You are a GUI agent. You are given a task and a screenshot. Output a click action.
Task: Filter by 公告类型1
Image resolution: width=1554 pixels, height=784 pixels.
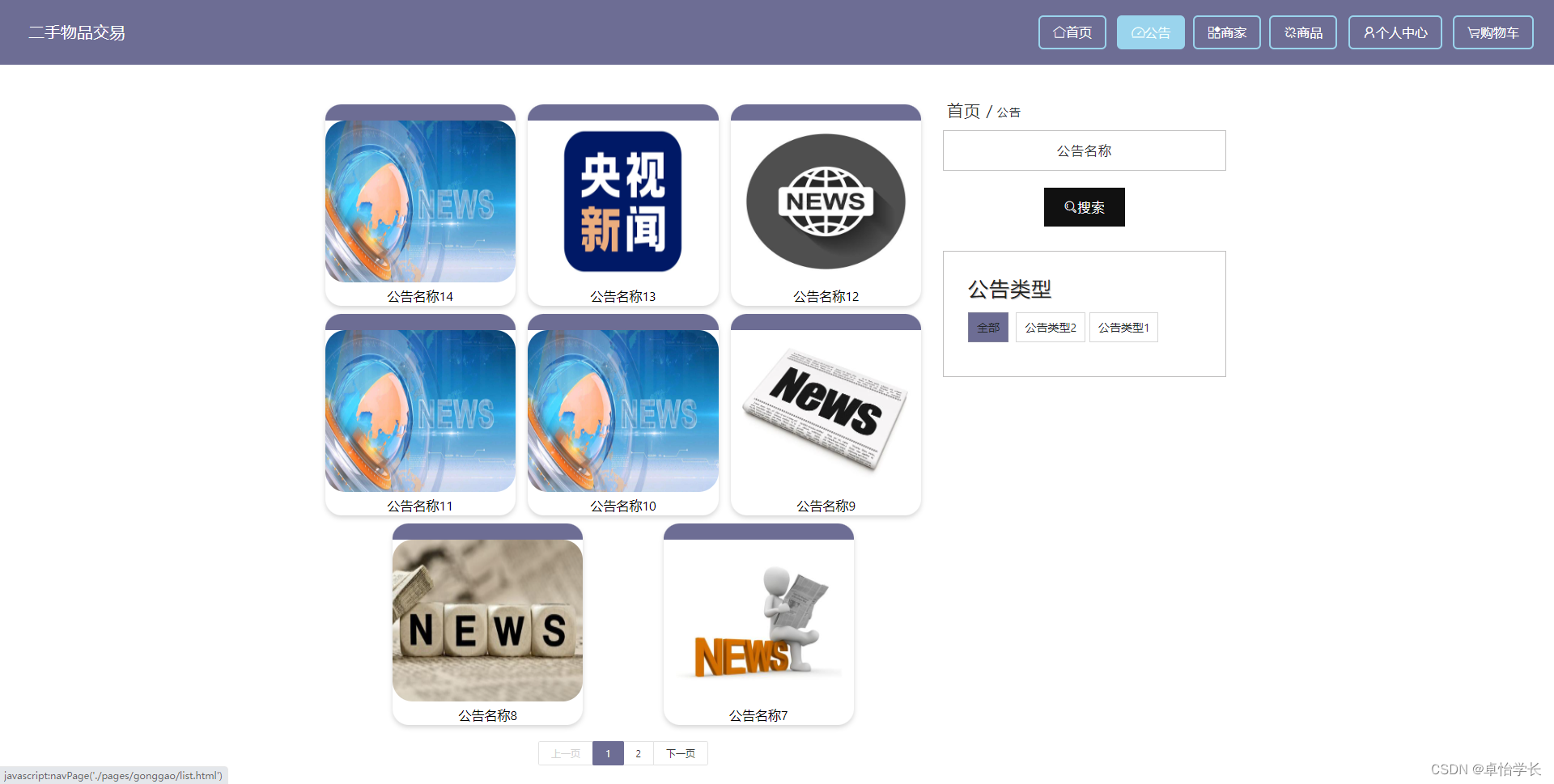point(1123,327)
